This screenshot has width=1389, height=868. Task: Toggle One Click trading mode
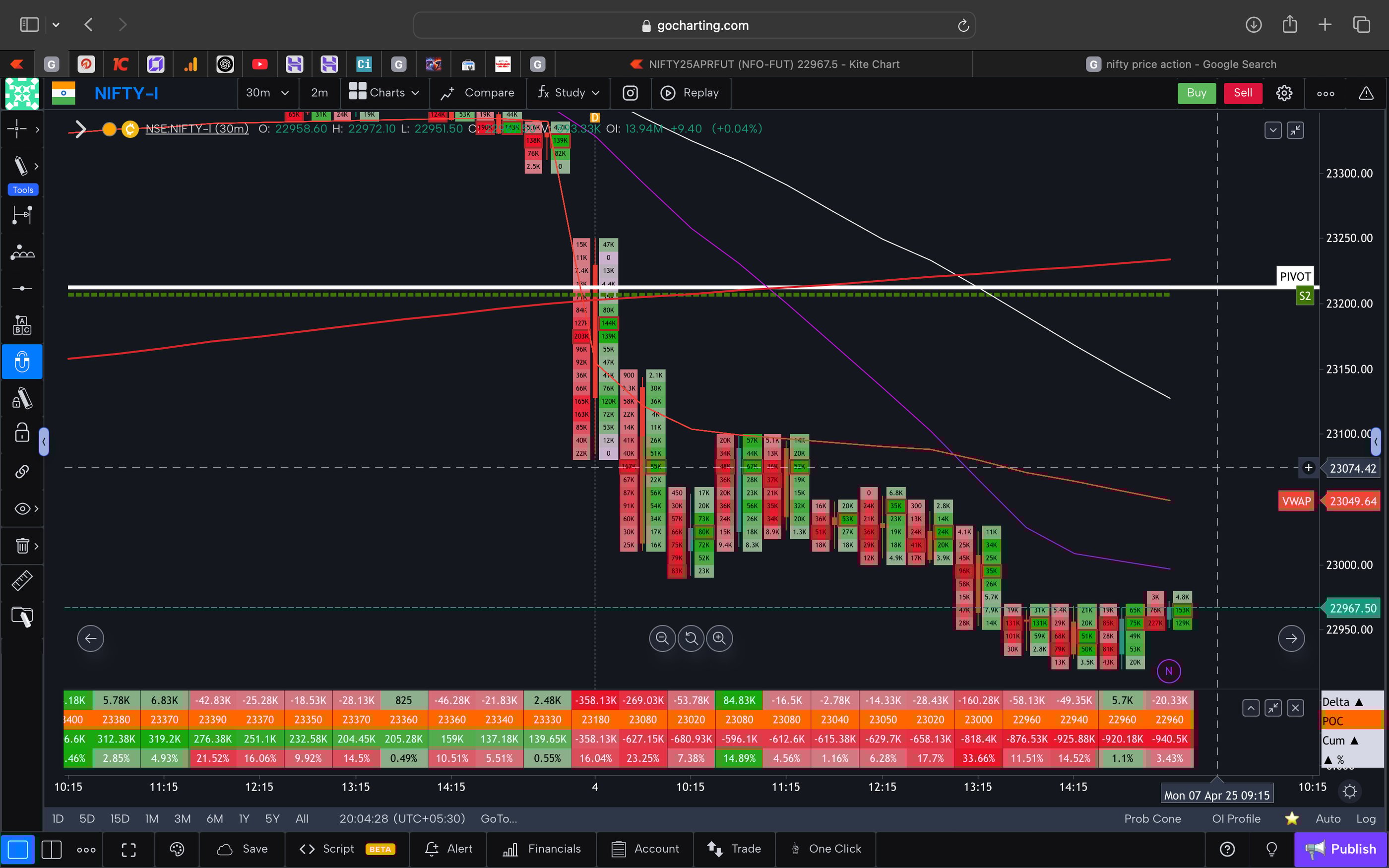[x=825, y=849]
